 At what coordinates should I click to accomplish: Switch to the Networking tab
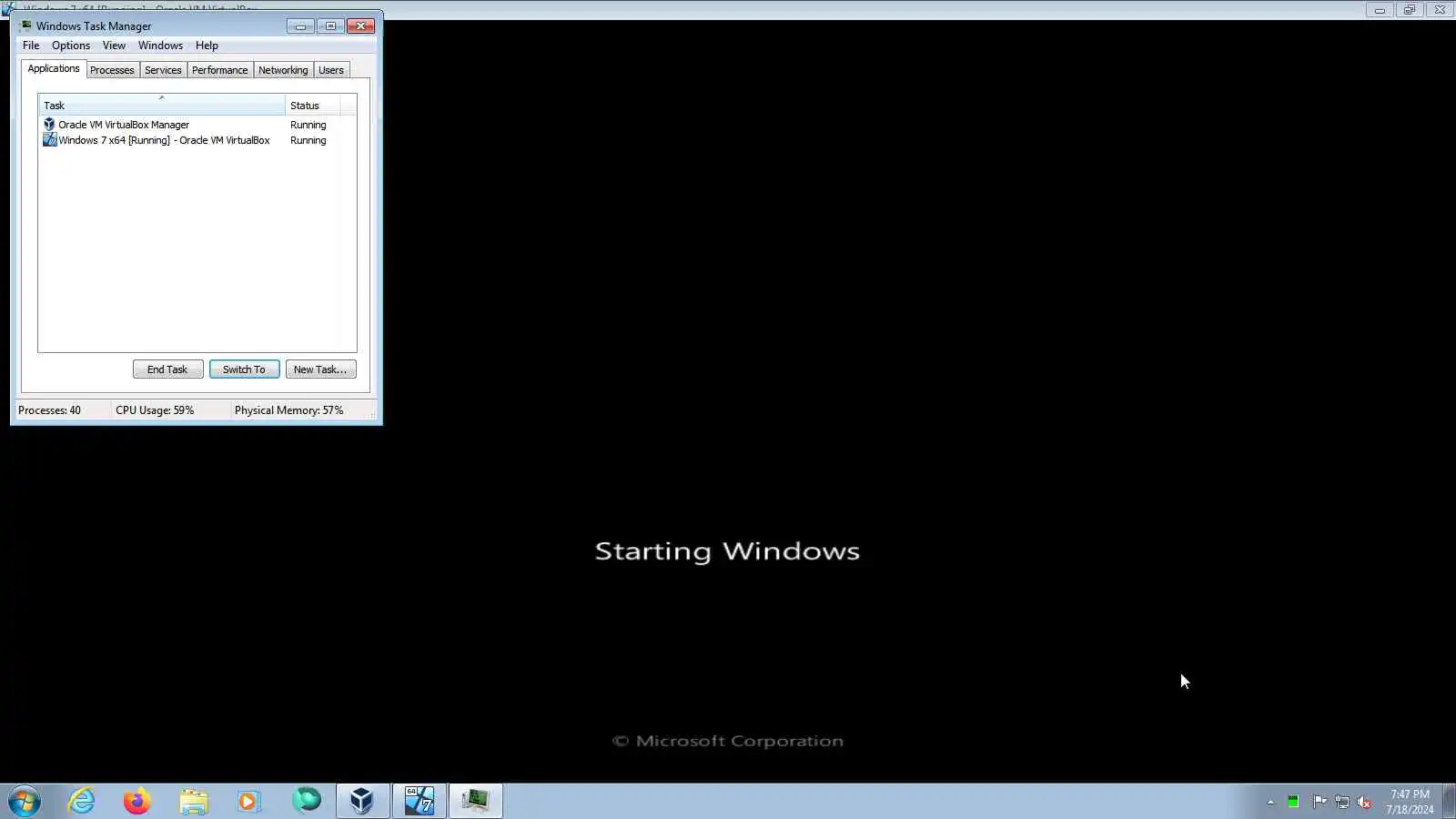pyautogui.click(x=283, y=70)
